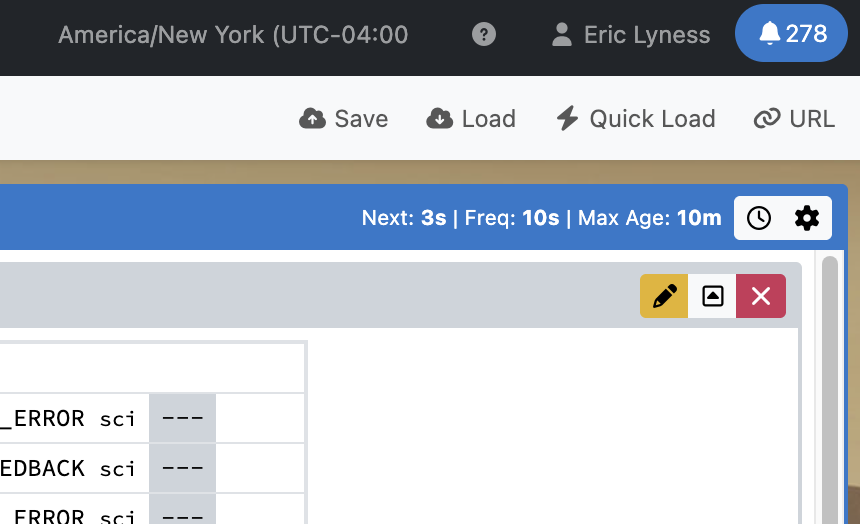The image size is (860, 524).
Task: Click the chain link URL icon
Action: pyautogui.click(x=767, y=119)
